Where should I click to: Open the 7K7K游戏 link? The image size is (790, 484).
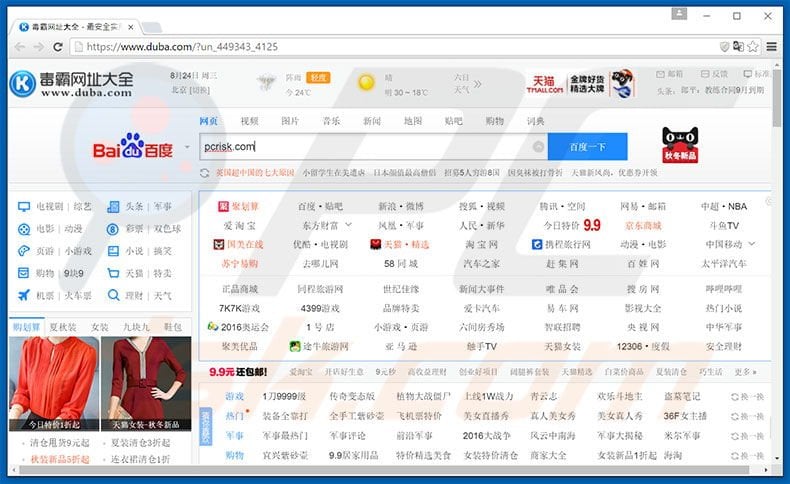(x=239, y=308)
